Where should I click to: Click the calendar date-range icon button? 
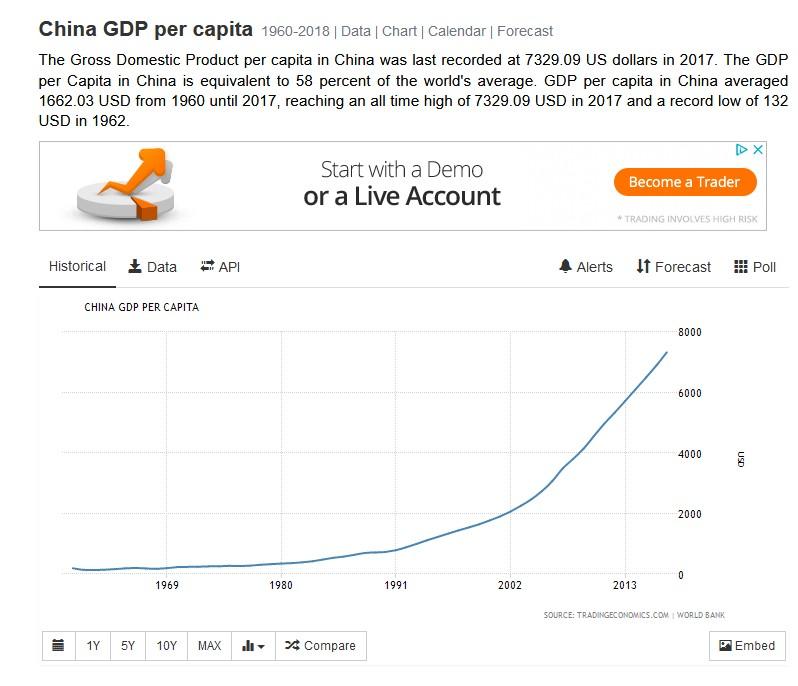[58, 646]
